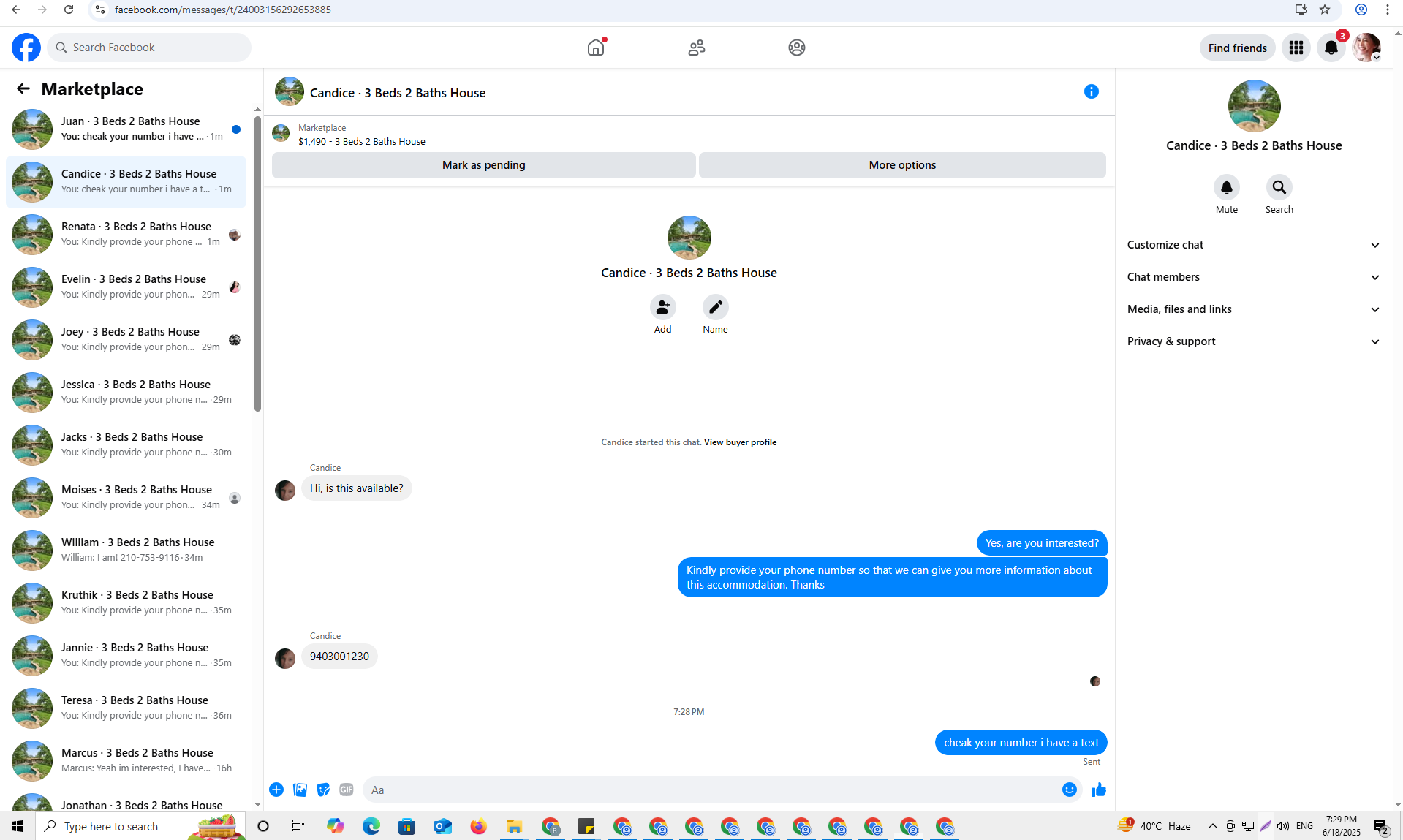1403x840 pixels.
Task: Expand the Customize chat section
Action: (1254, 245)
